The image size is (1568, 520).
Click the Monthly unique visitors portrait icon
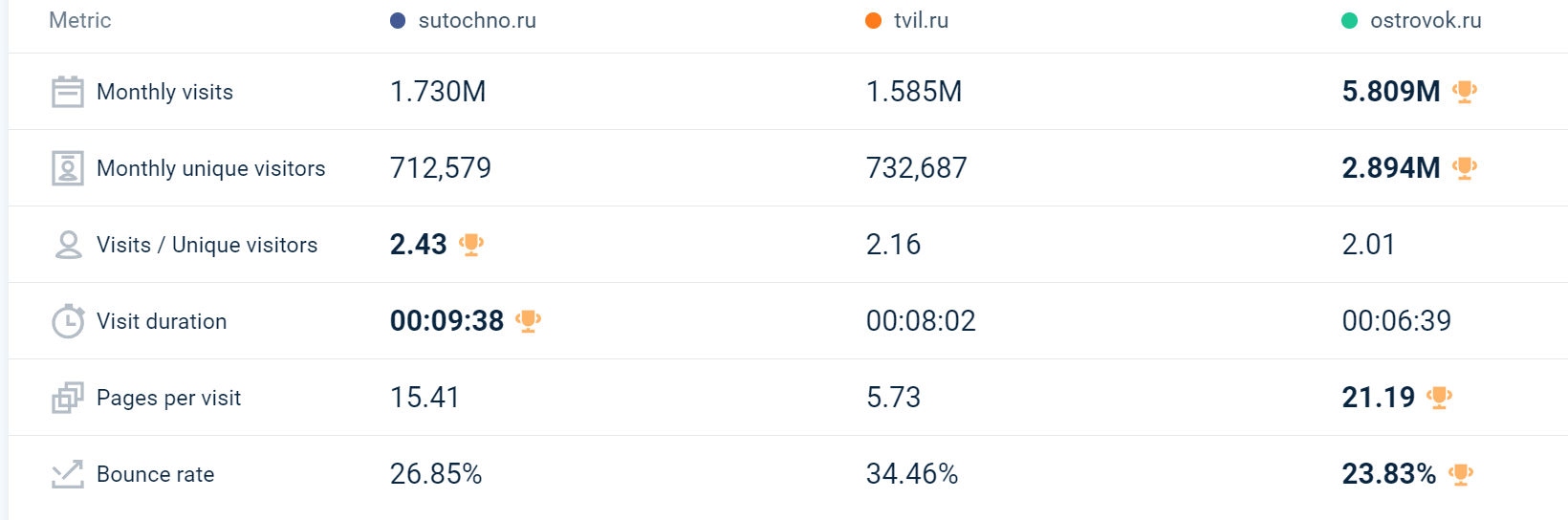[x=67, y=168]
